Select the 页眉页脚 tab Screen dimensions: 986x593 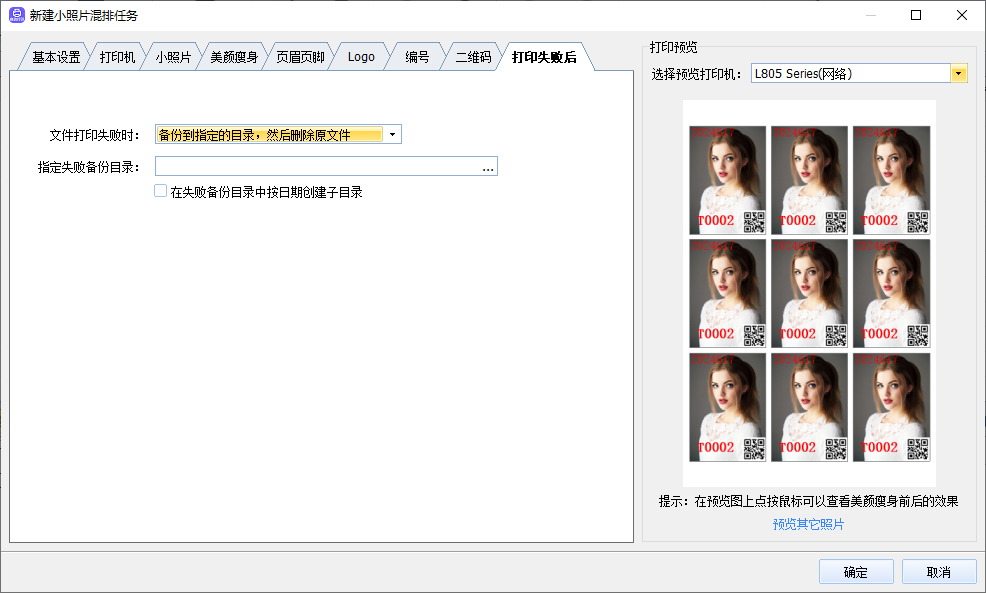pos(300,57)
